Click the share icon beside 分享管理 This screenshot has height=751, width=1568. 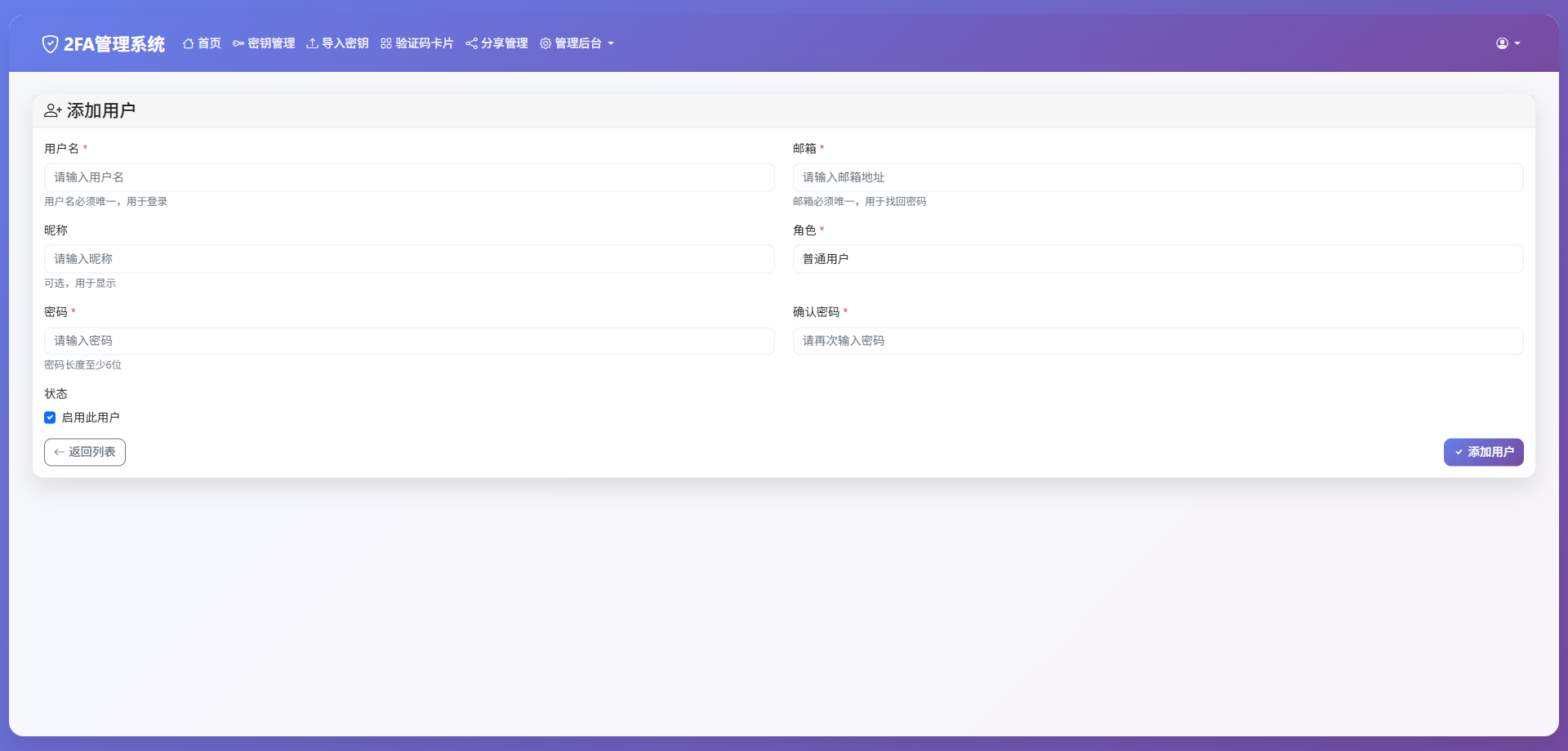pyautogui.click(x=471, y=42)
